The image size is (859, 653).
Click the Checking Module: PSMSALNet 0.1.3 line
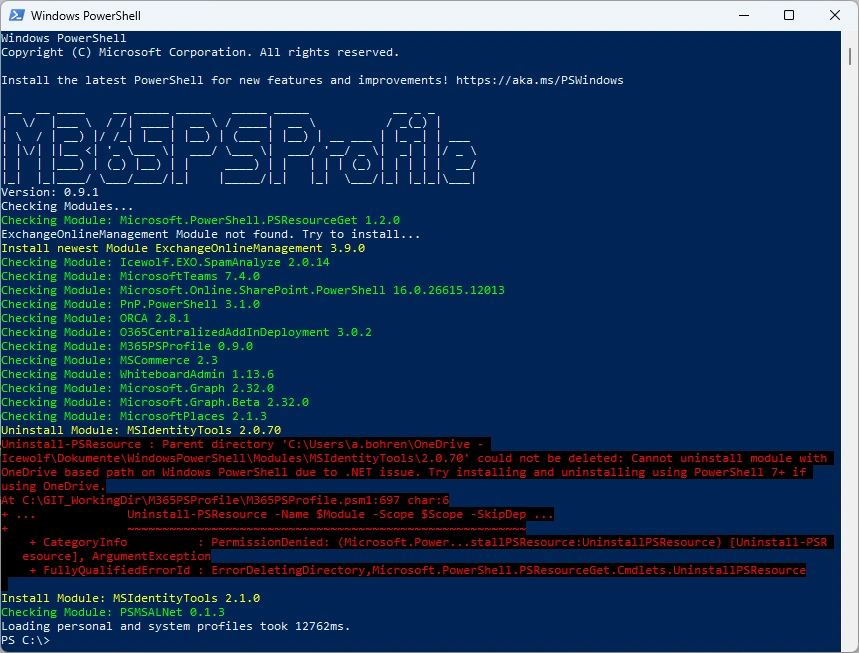click(x=113, y=612)
